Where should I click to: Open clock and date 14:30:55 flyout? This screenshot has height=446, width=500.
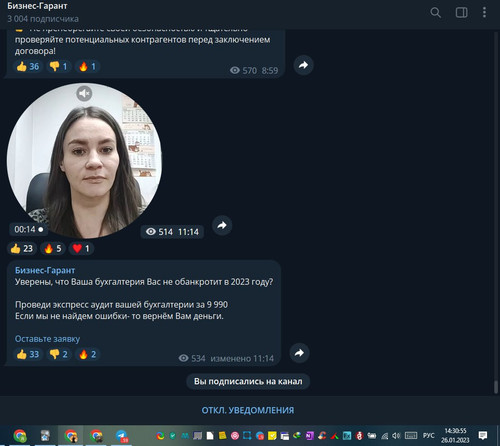455,436
